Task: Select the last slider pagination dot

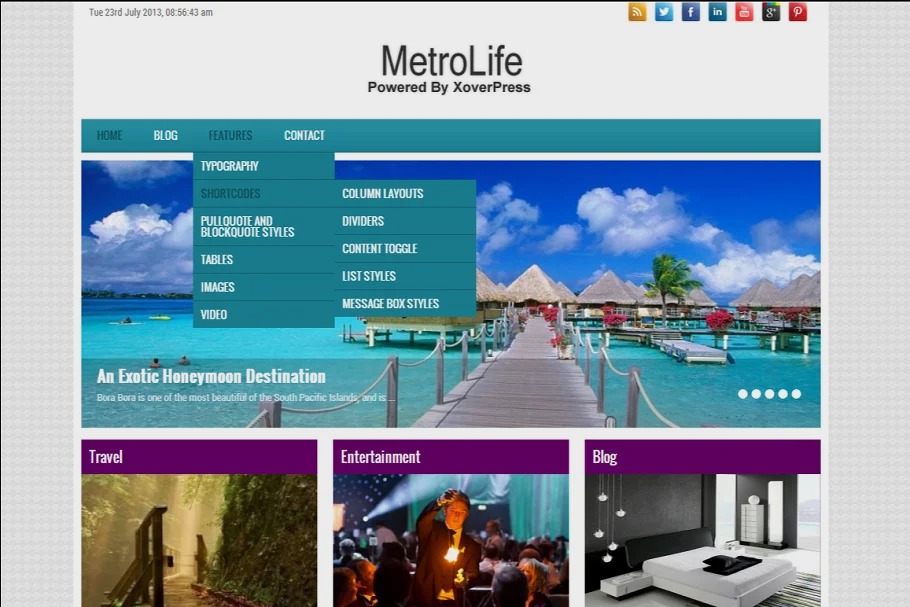Action: point(797,394)
